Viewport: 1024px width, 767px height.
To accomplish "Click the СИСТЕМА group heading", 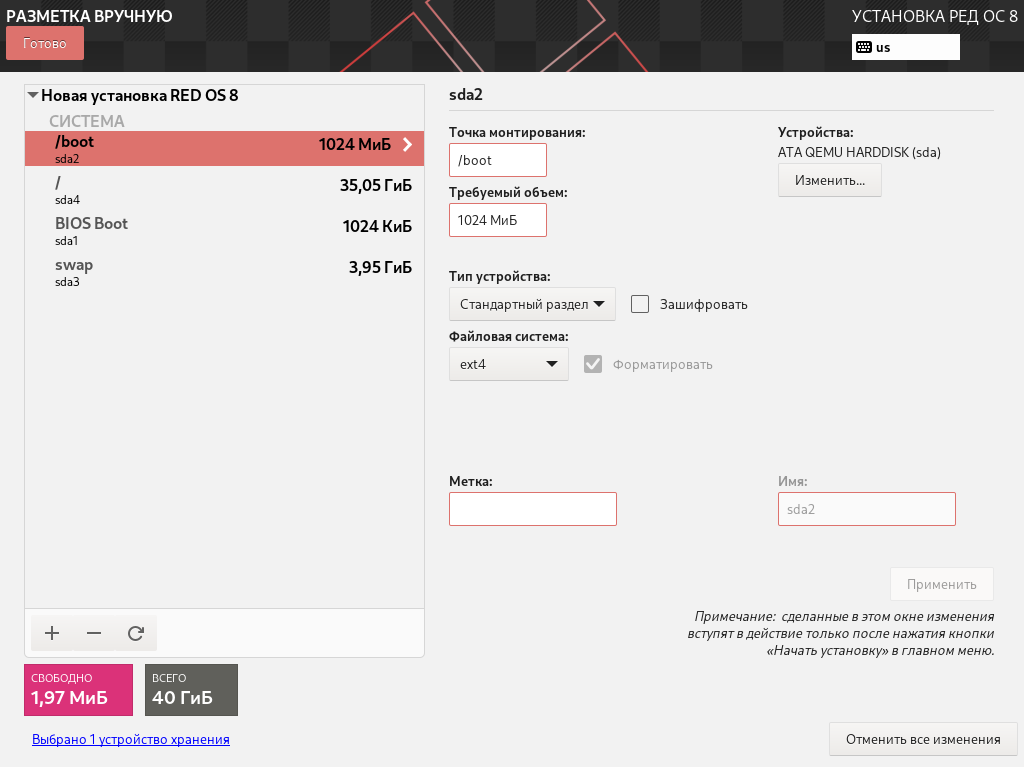I will point(87,121).
